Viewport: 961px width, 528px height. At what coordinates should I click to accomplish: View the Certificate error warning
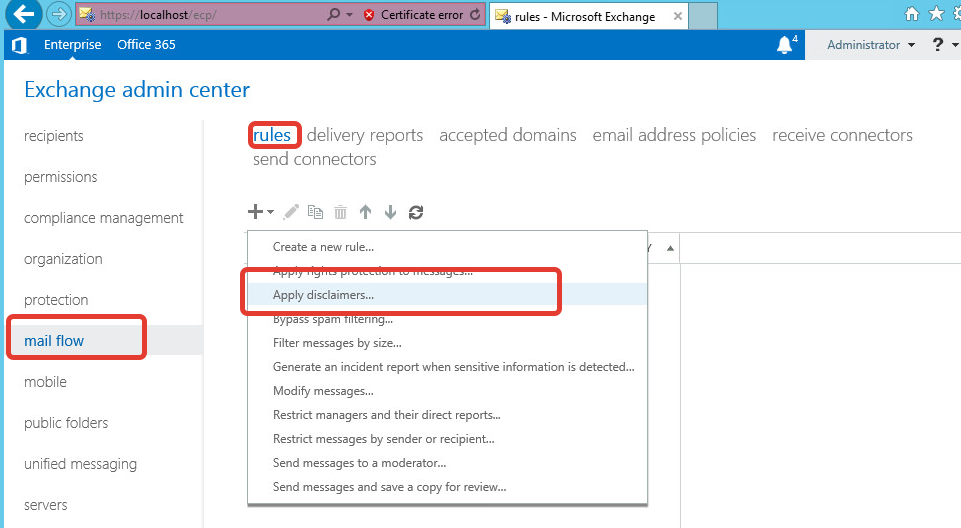coord(414,15)
